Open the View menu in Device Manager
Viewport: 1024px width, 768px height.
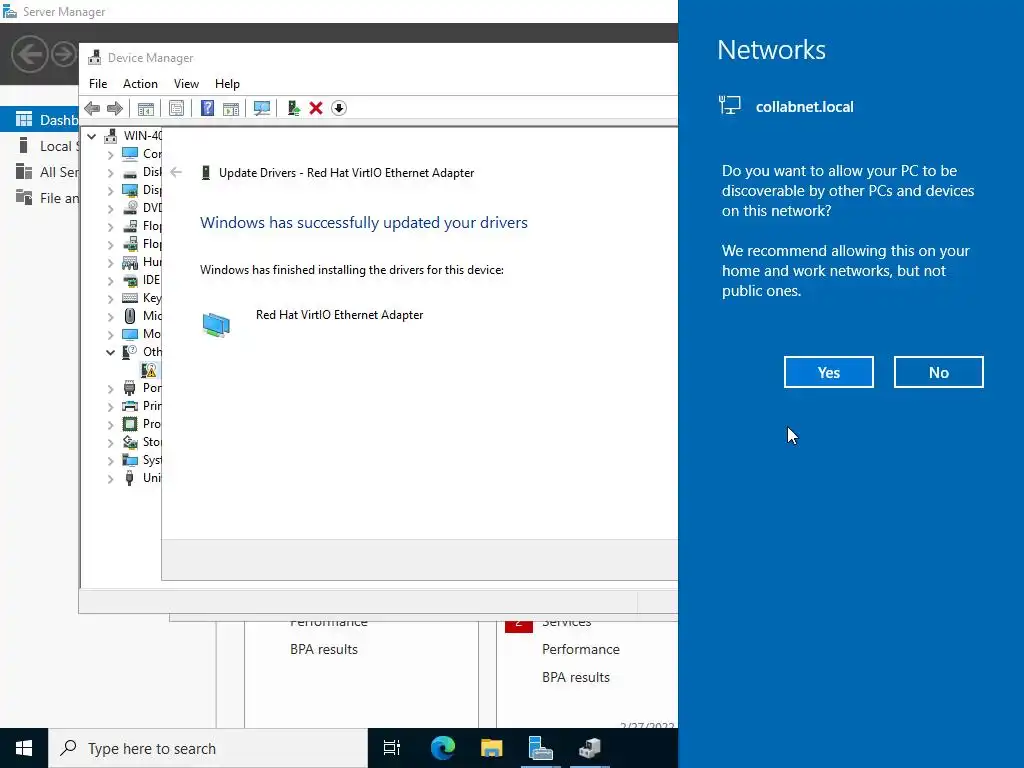(186, 84)
